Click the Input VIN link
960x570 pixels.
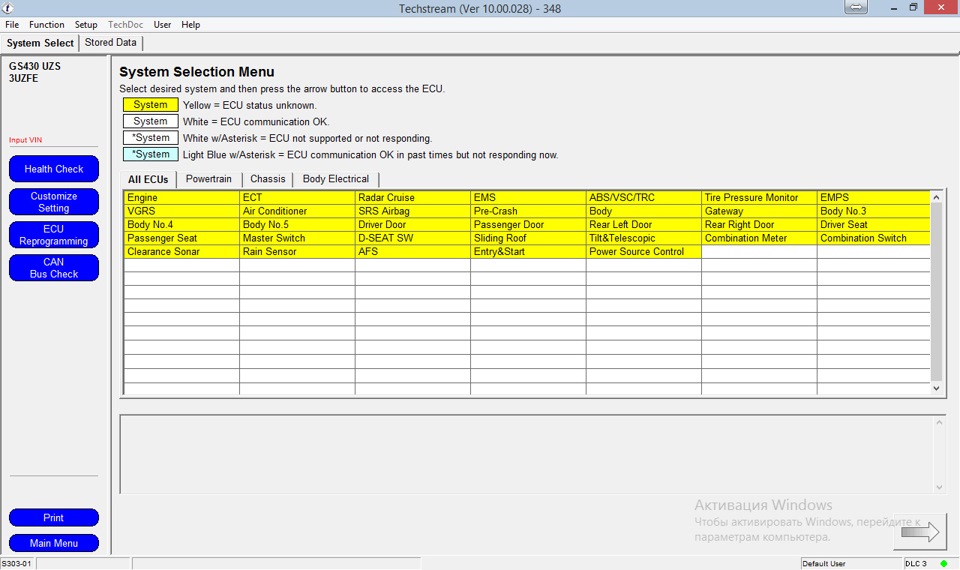tap(26, 141)
